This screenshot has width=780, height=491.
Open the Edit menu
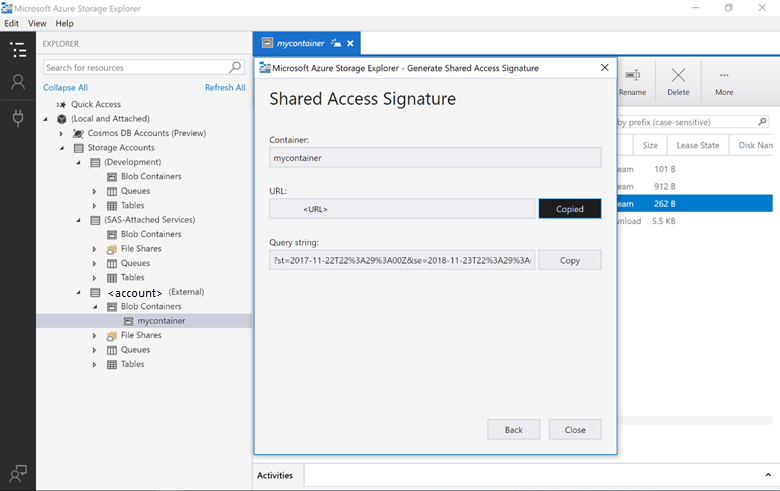[11, 23]
